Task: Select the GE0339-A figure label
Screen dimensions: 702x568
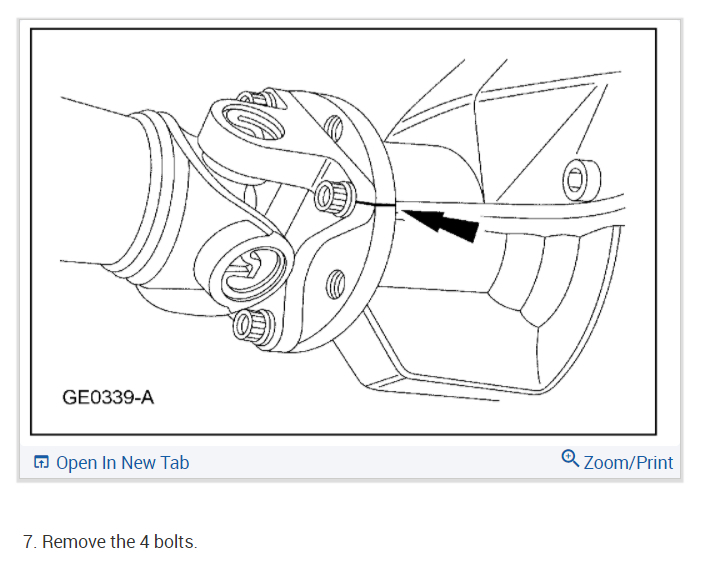Action: [x=108, y=397]
